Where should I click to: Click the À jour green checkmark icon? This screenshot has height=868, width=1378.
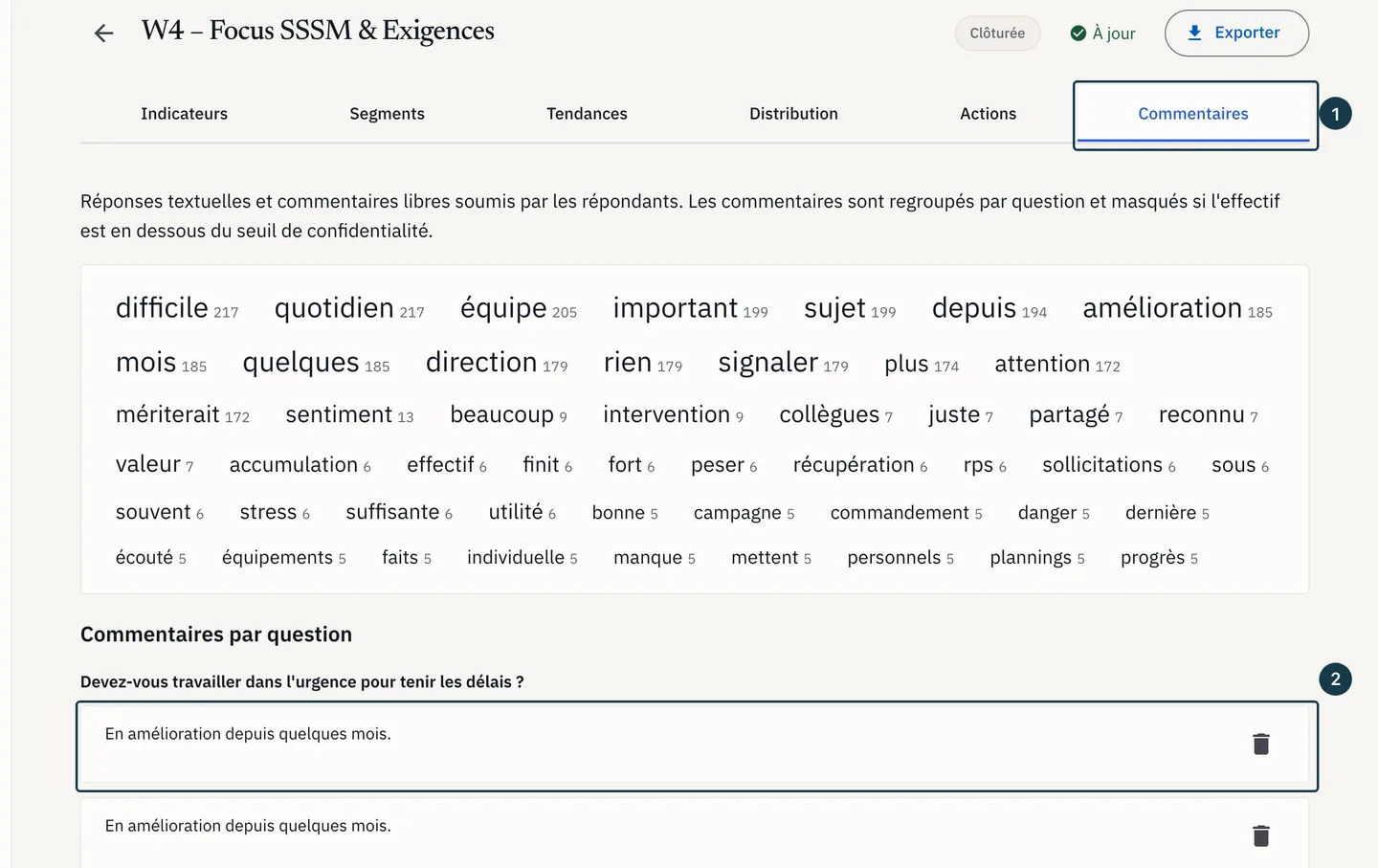1078,33
